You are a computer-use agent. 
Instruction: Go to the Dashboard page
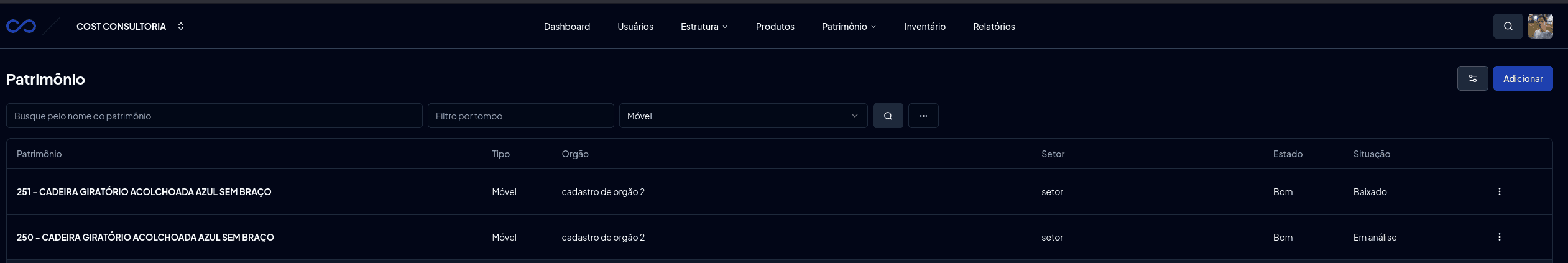[566, 26]
